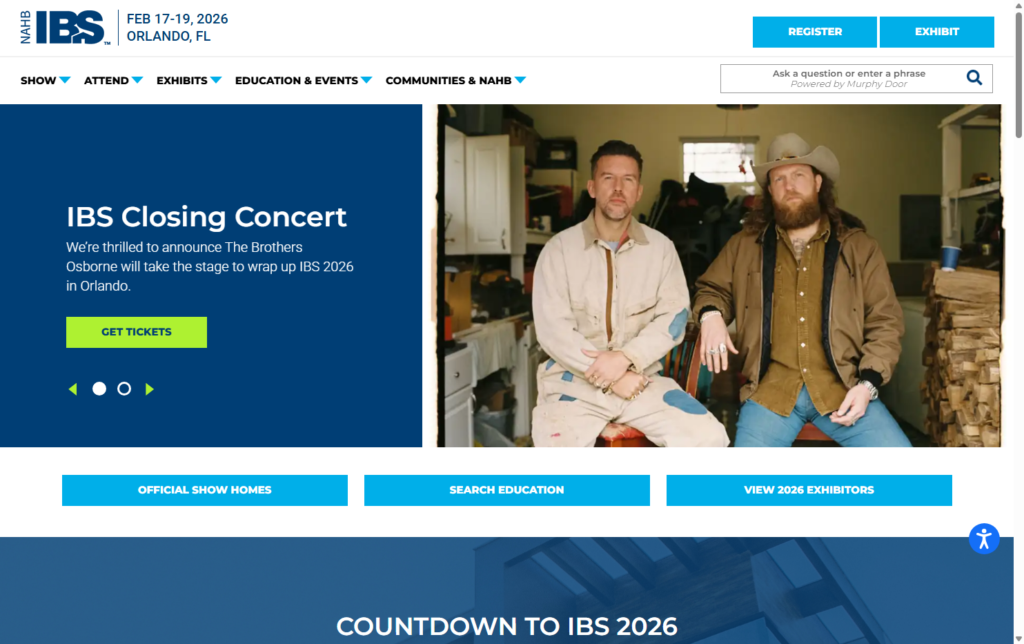Expand the Show dropdown menu
Screen dimensions: 1024x644
coord(45,80)
